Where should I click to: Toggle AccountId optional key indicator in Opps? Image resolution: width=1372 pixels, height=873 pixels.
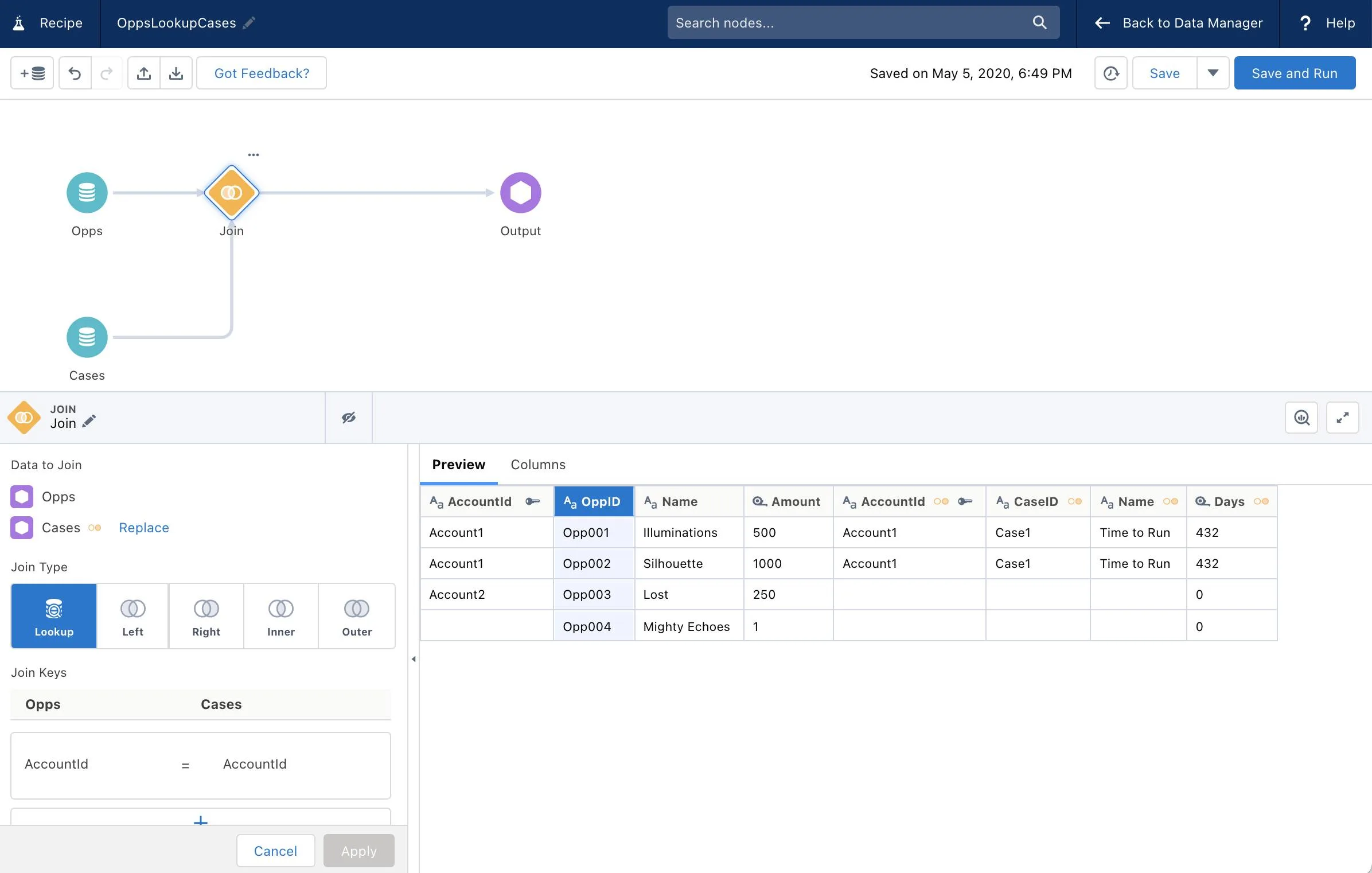(532, 500)
